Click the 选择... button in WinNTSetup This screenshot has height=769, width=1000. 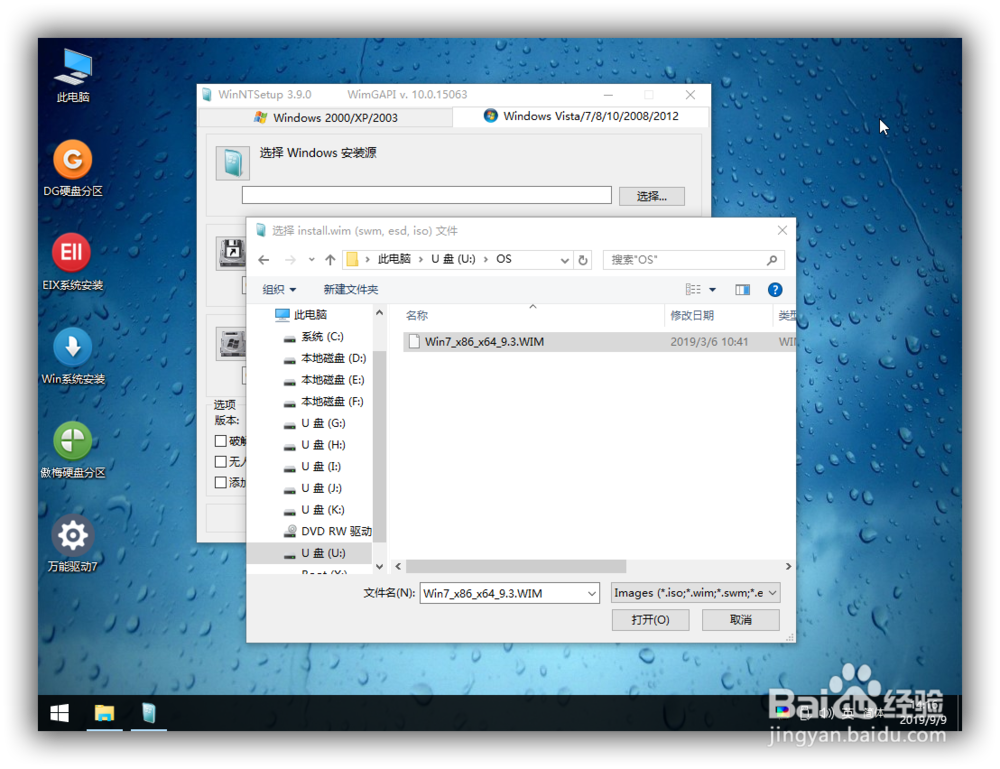point(652,196)
